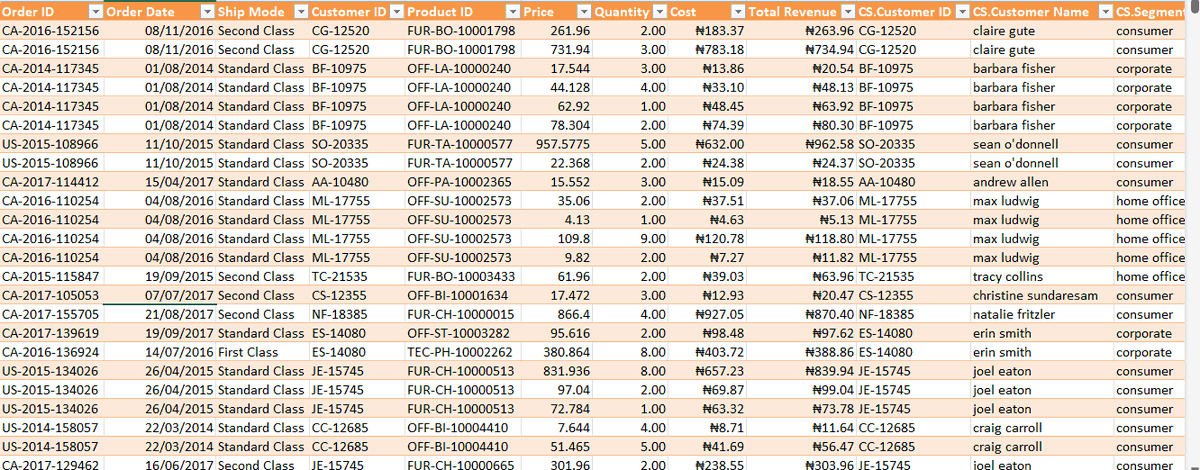Select the customer name cell christine sundaresam
This screenshot has width=1200, height=470.
pos(1042,295)
